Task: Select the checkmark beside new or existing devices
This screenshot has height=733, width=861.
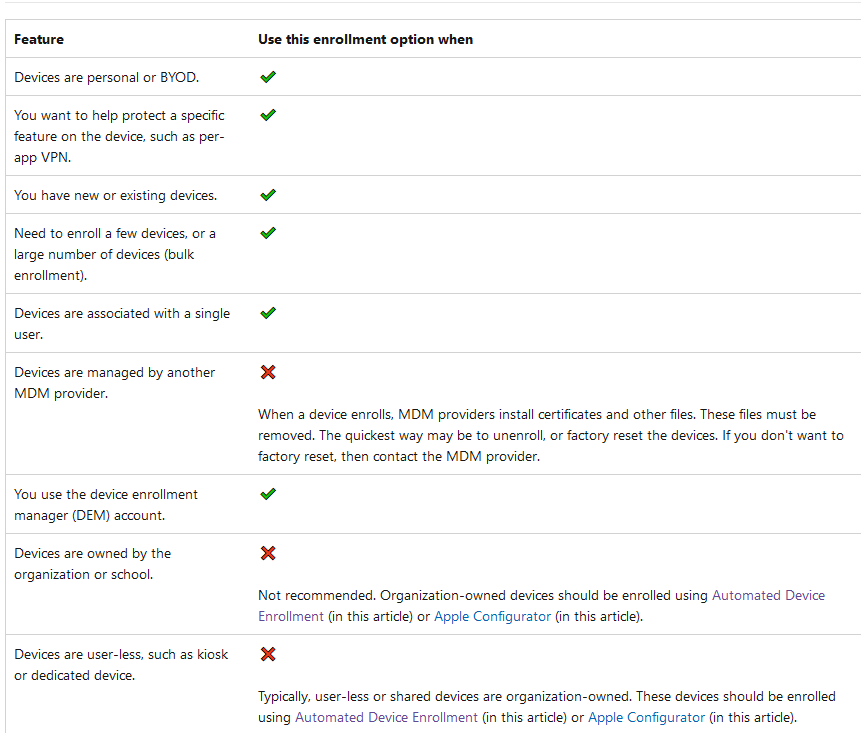Action: click(267, 195)
